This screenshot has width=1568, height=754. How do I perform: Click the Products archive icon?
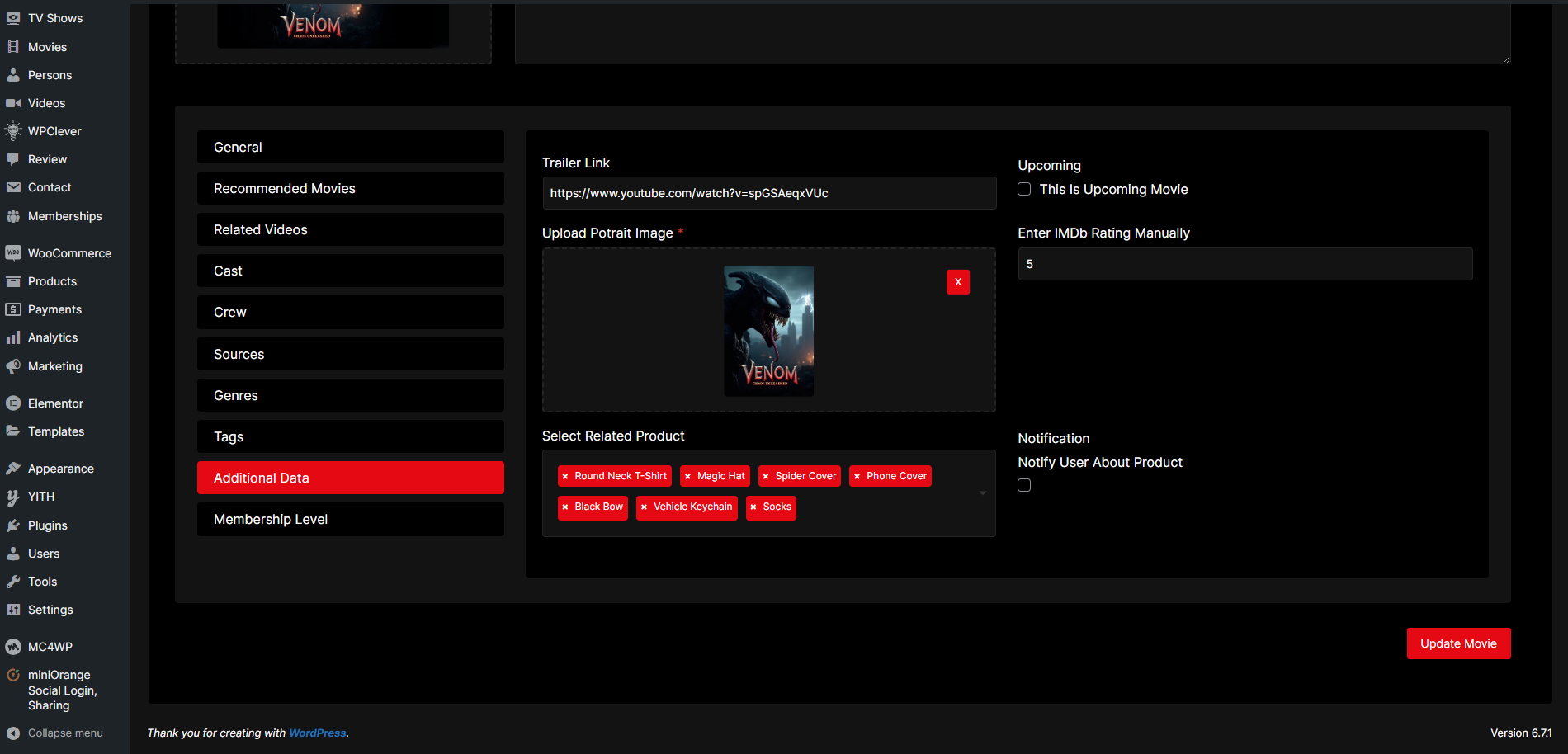pos(13,281)
